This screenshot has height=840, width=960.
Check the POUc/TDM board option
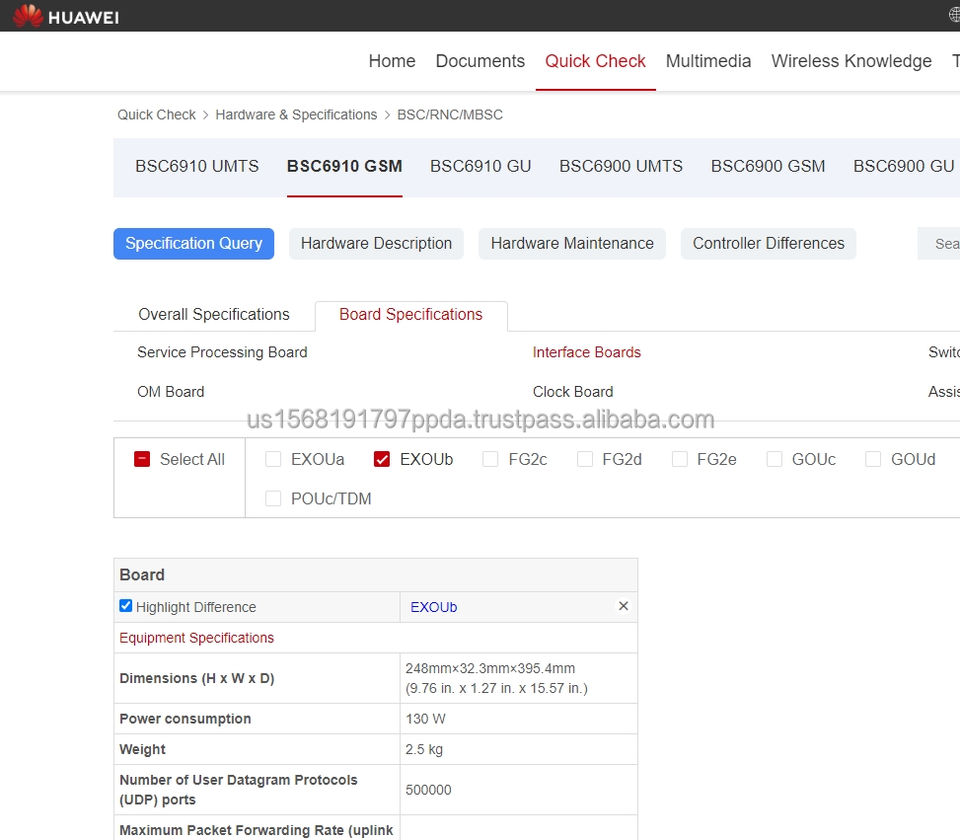pyautogui.click(x=273, y=499)
